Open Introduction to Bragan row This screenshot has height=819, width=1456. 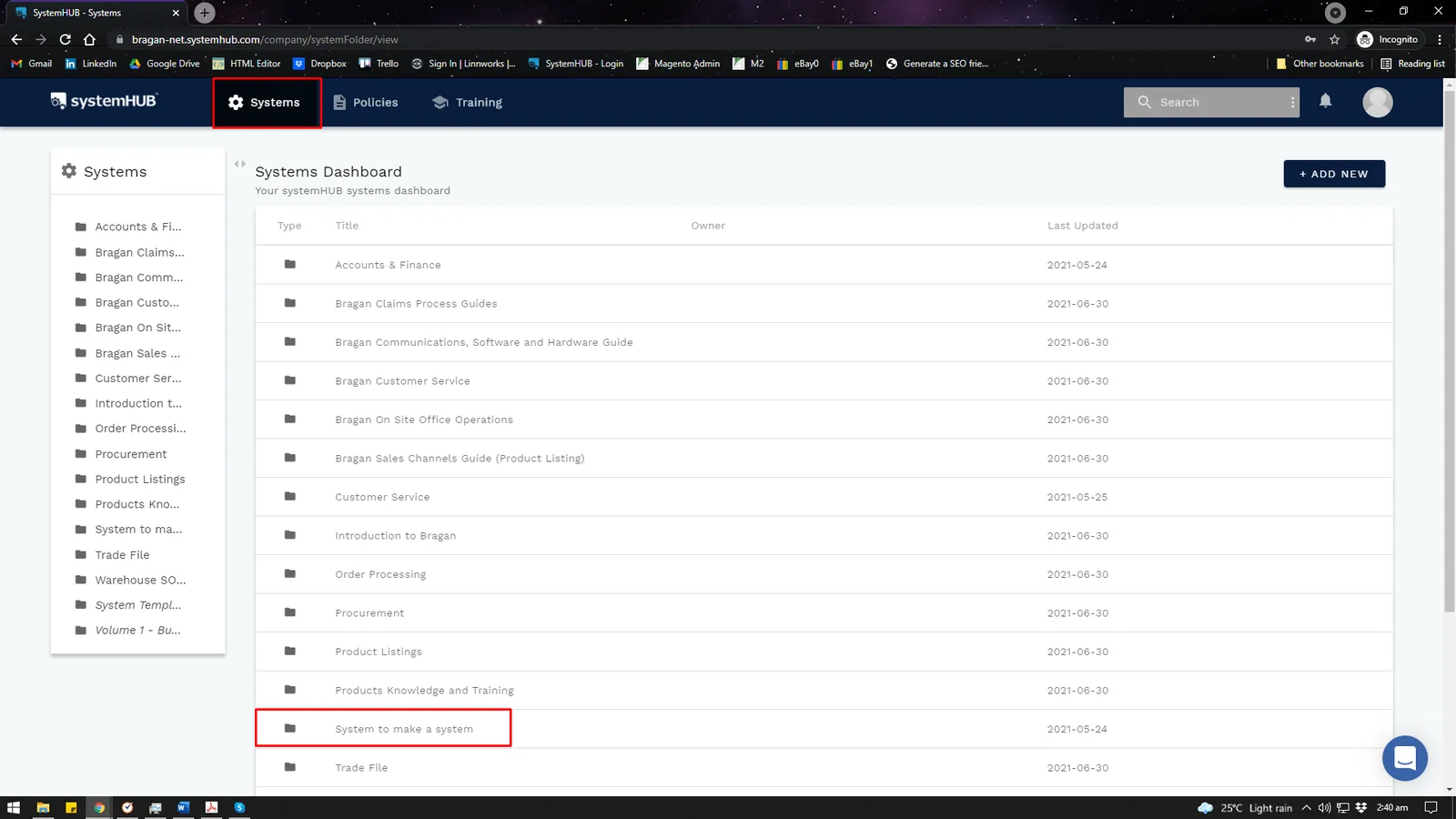pos(824,535)
